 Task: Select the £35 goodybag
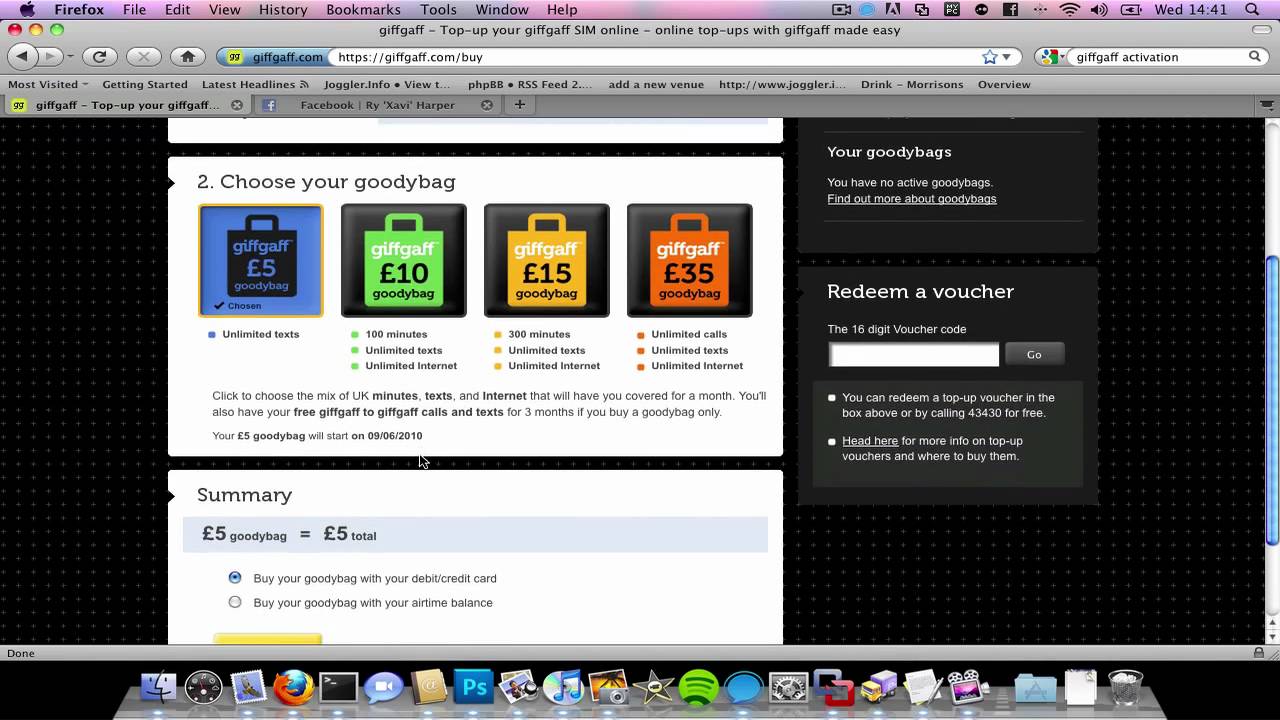point(690,260)
